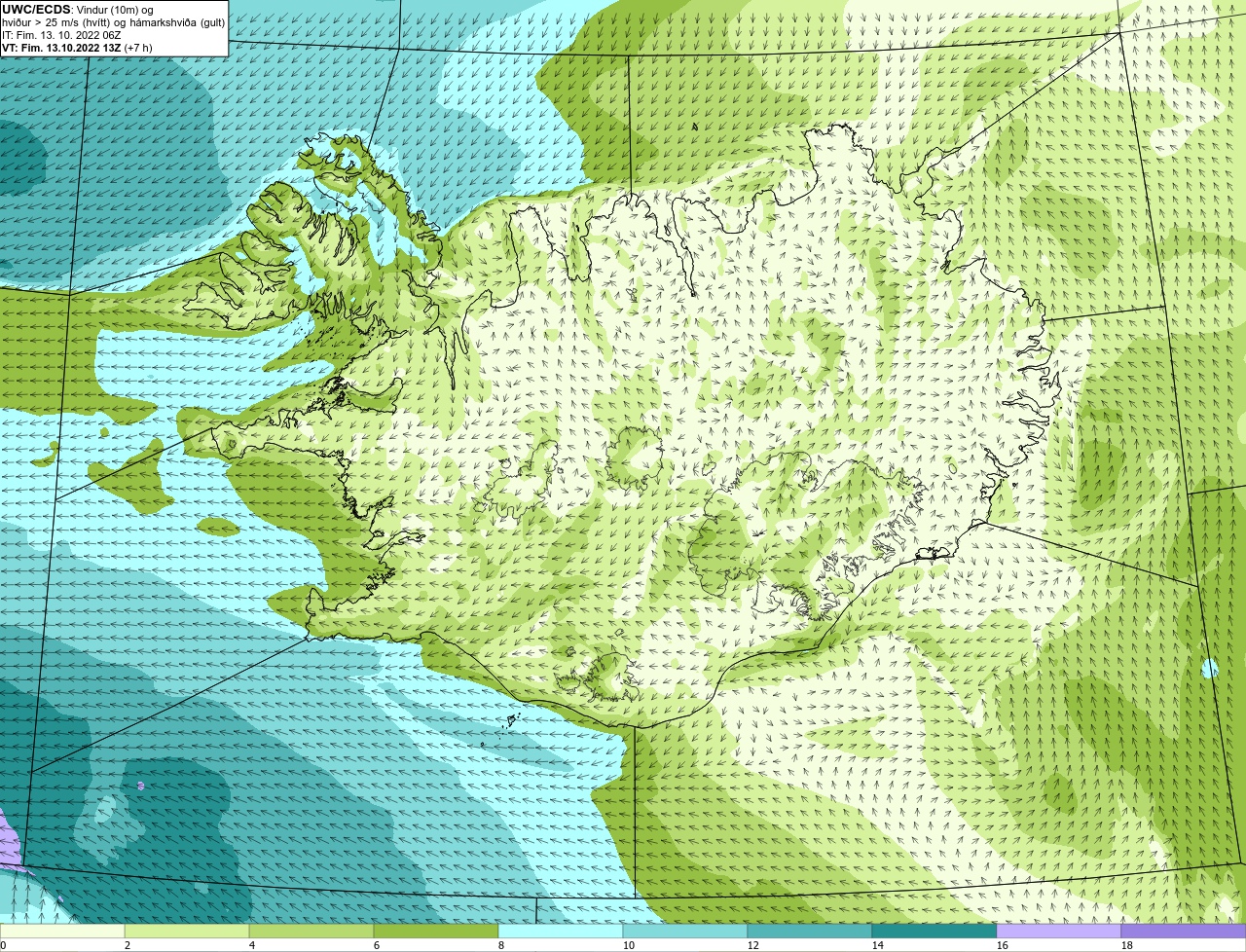Click the 'VT: Fim. 13.10.2022 13Z (+7 h)' line
The height and width of the screenshot is (952, 1246).
click(77, 48)
